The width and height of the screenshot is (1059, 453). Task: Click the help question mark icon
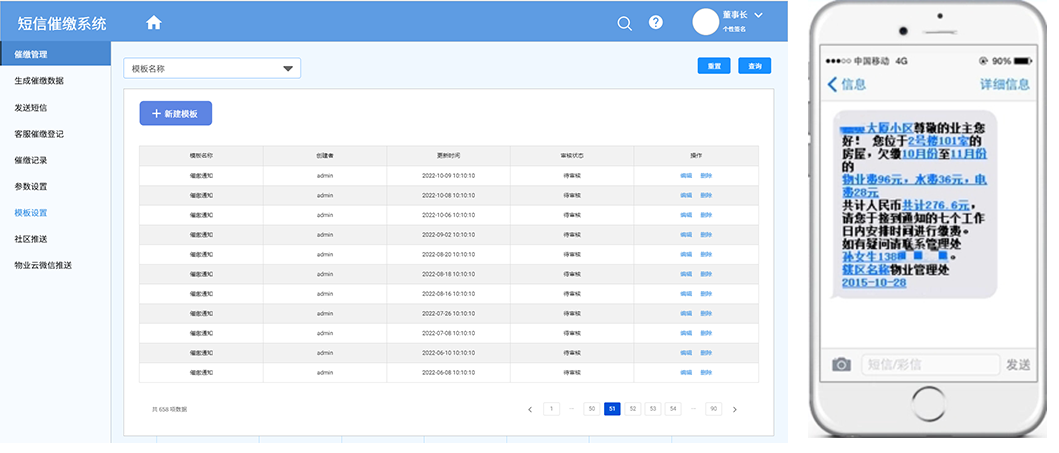click(x=656, y=23)
